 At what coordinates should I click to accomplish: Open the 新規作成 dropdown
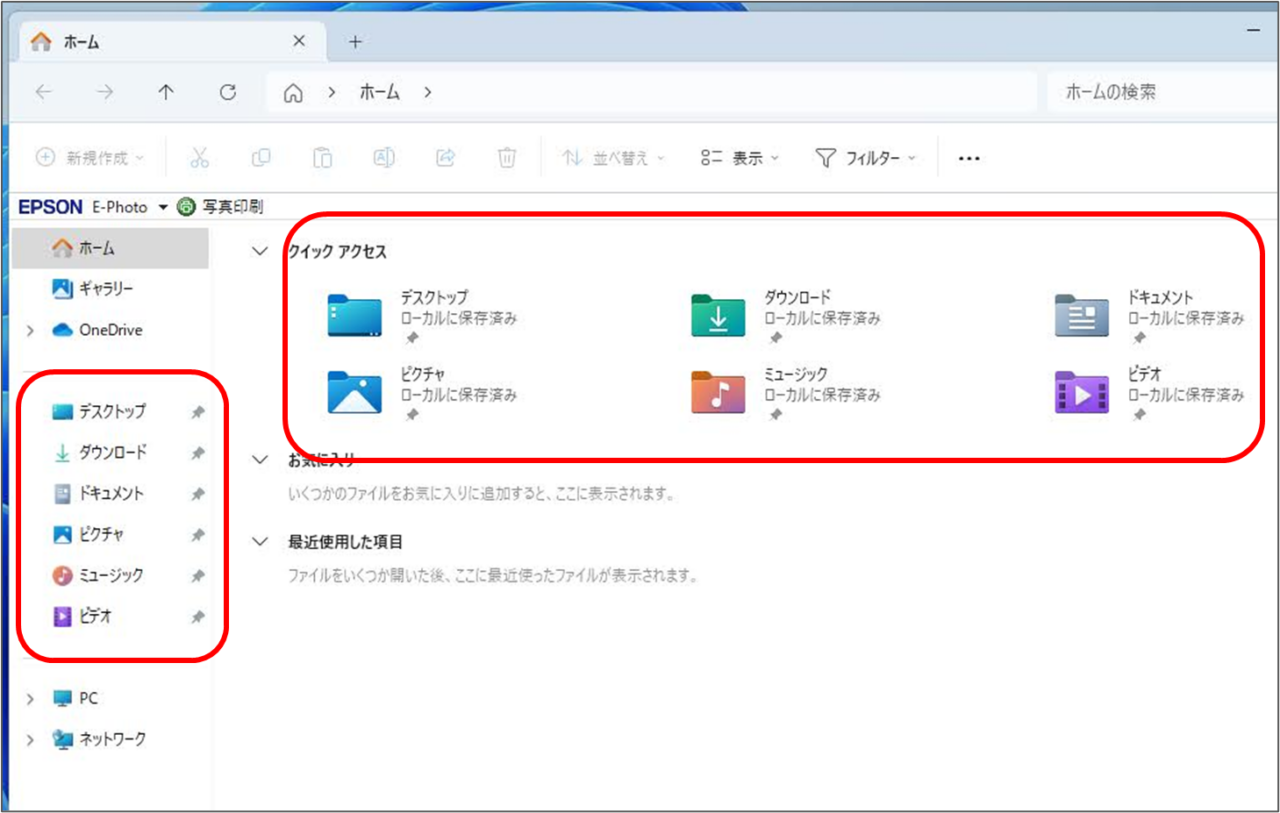(x=90, y=158)
